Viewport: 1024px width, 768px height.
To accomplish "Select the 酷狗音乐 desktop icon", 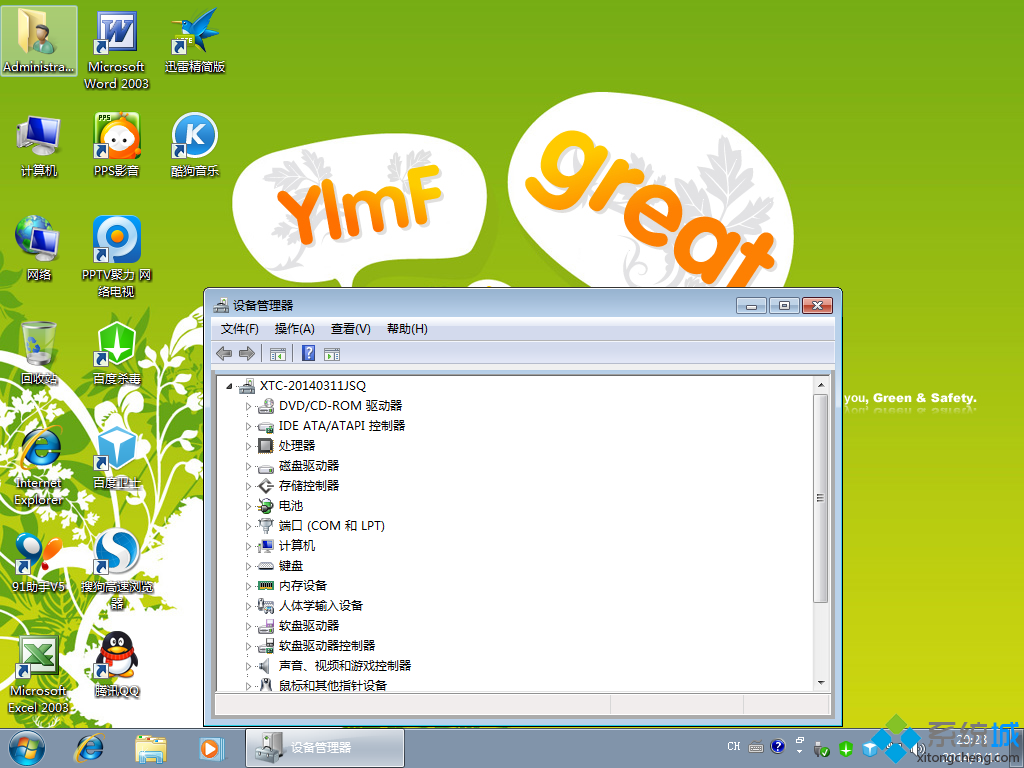I will (x=195, y=138).
